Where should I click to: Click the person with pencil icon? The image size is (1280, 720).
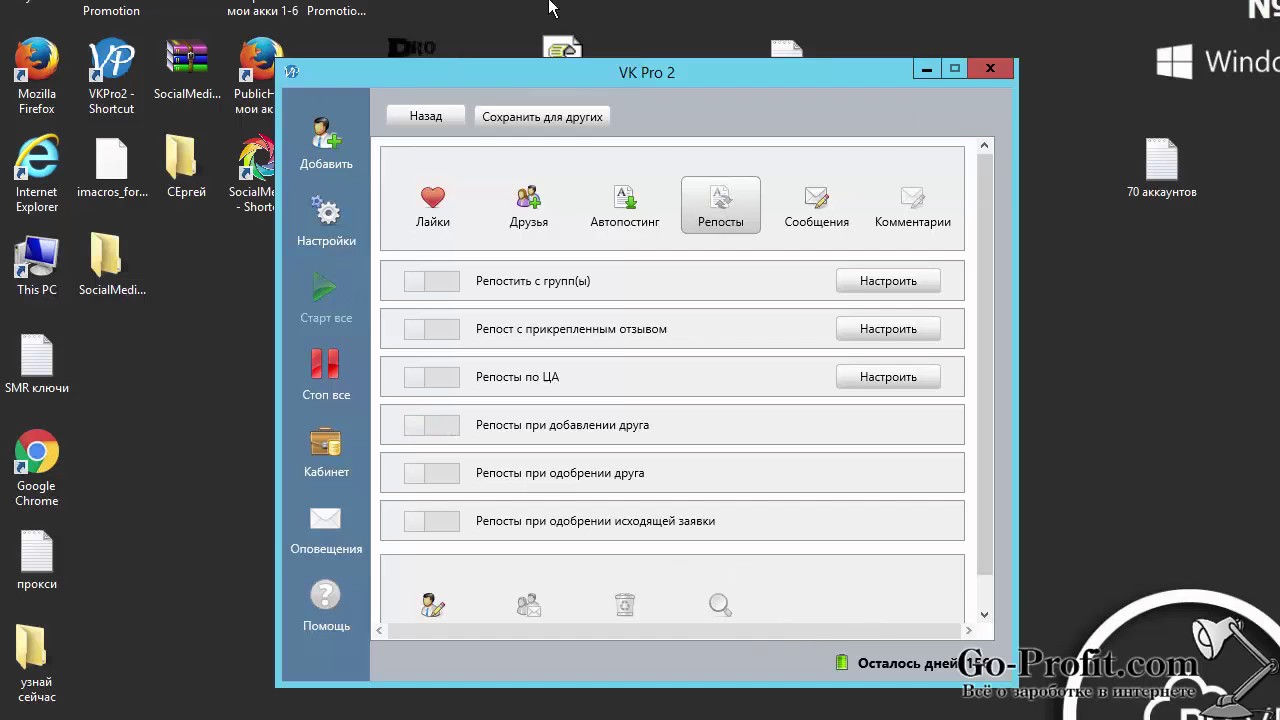[433, 605]
